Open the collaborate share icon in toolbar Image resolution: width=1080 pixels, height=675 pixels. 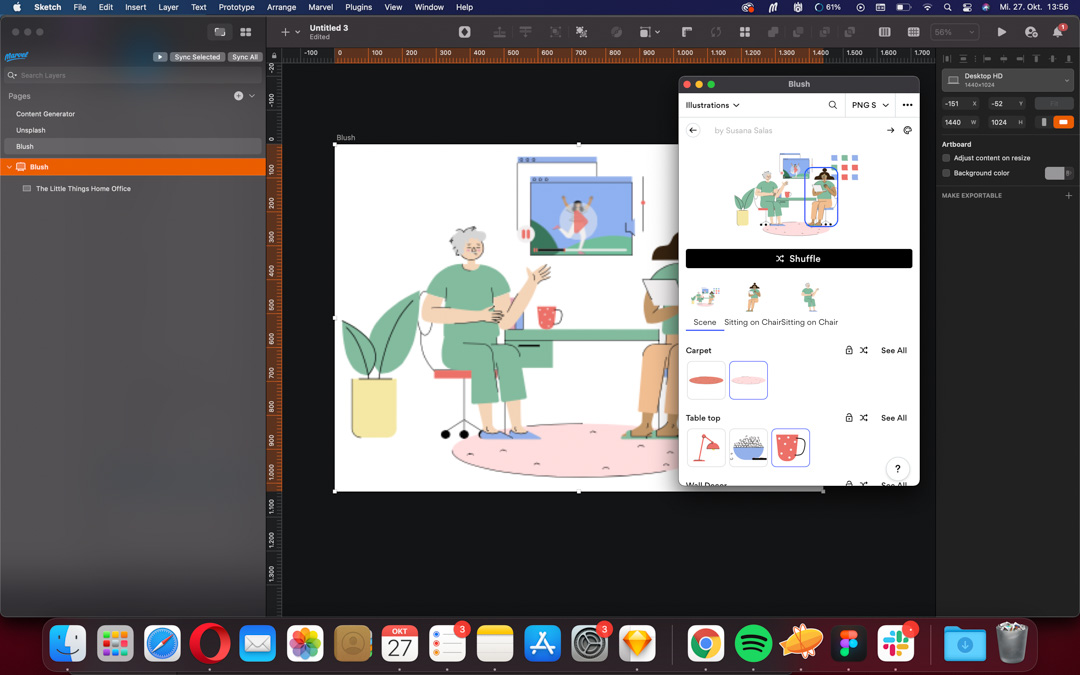pyautogui.click(x=1030, y=32)
